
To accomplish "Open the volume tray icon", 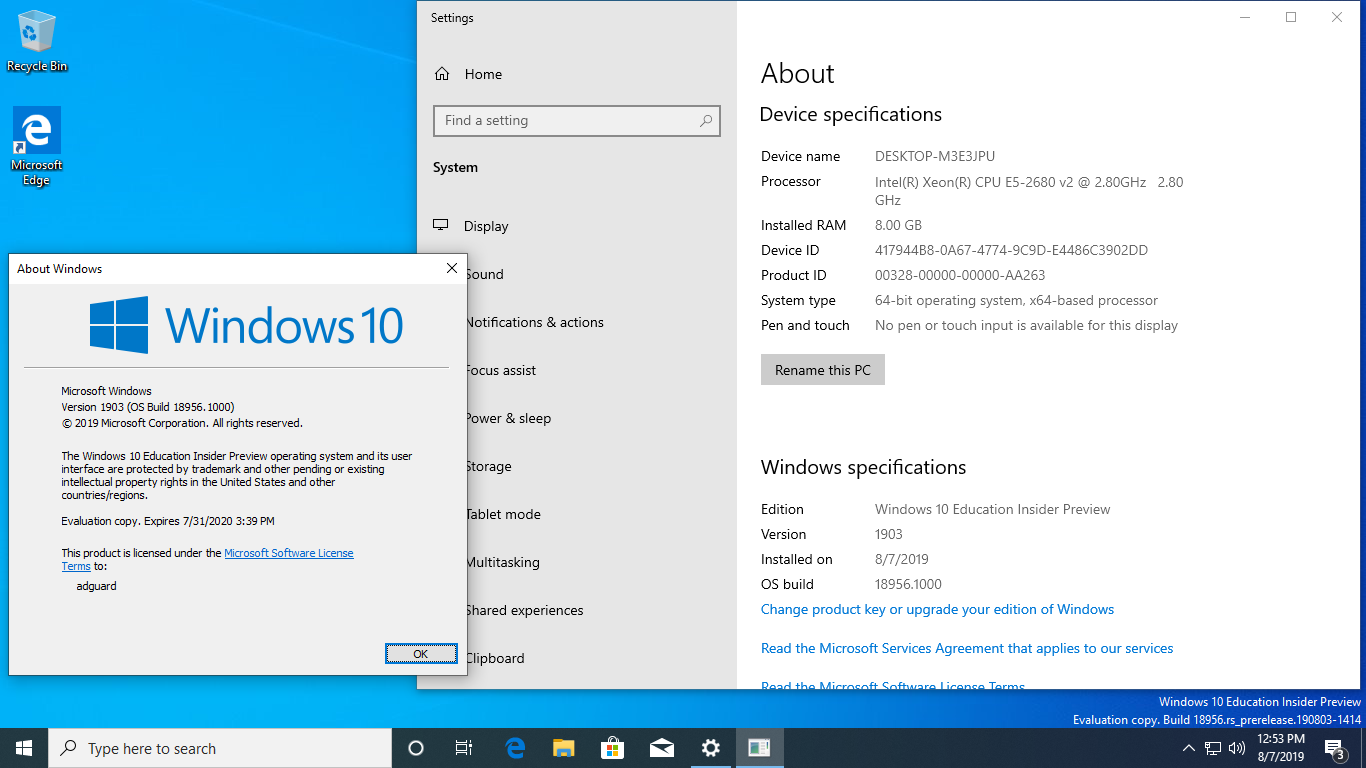I will pos(1237,748).
